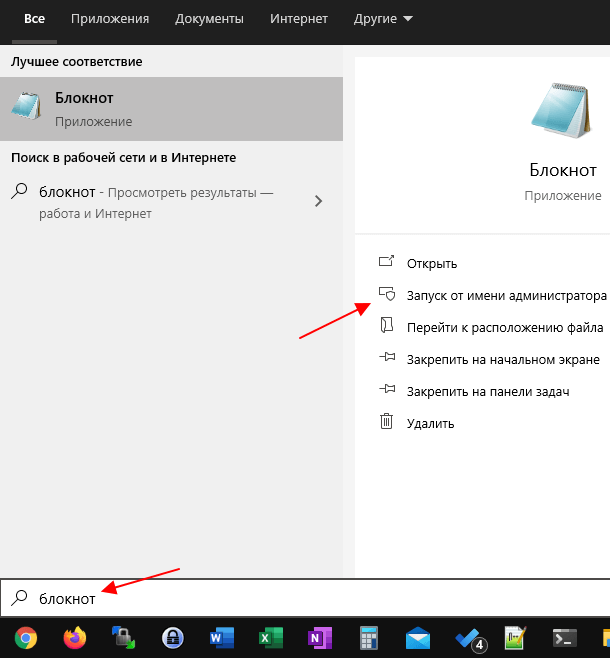
Task: Open Google Chrome from the taskbar
Action: point(26,638)
